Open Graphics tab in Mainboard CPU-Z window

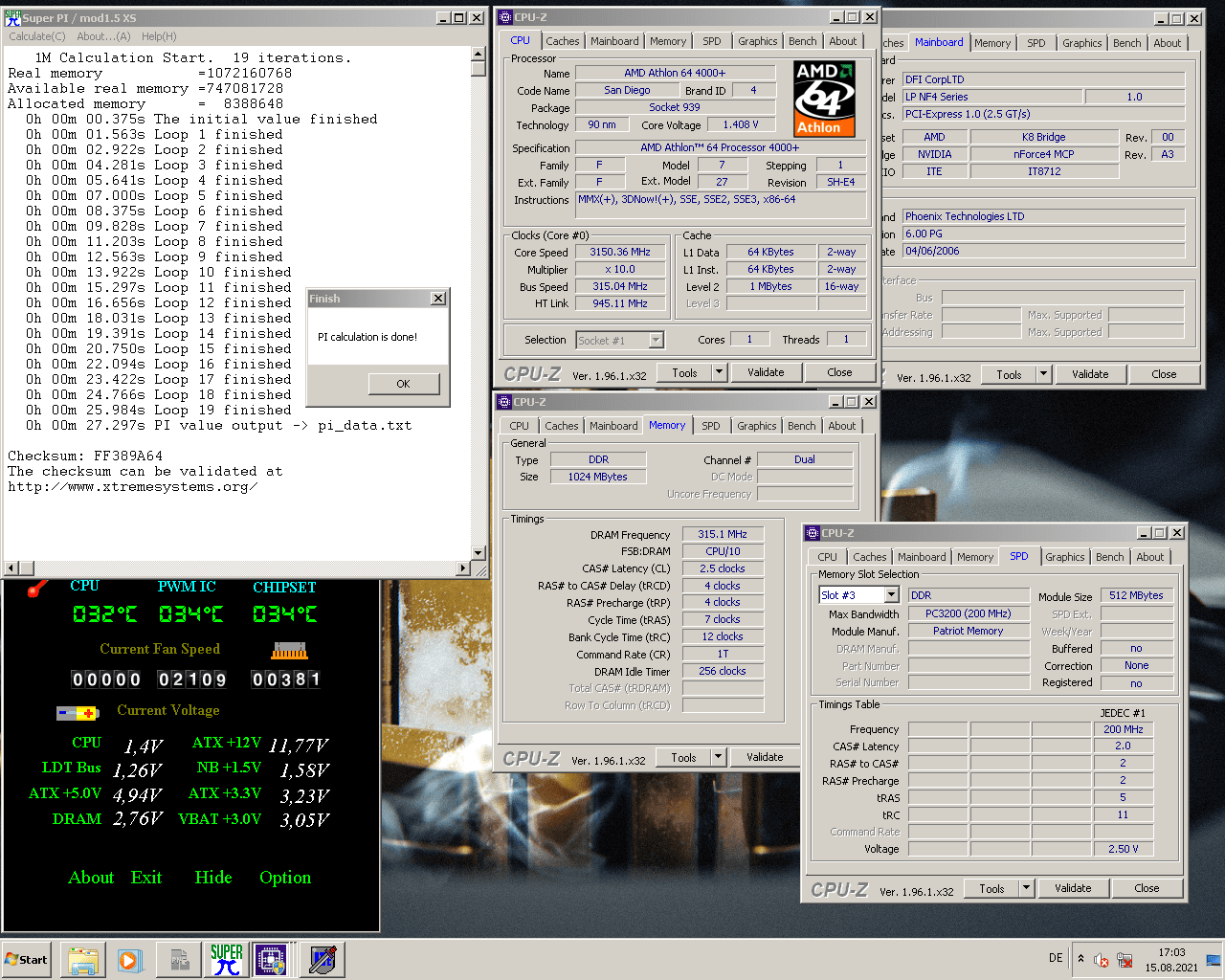pyautogui.click(x=1081, y=43)
